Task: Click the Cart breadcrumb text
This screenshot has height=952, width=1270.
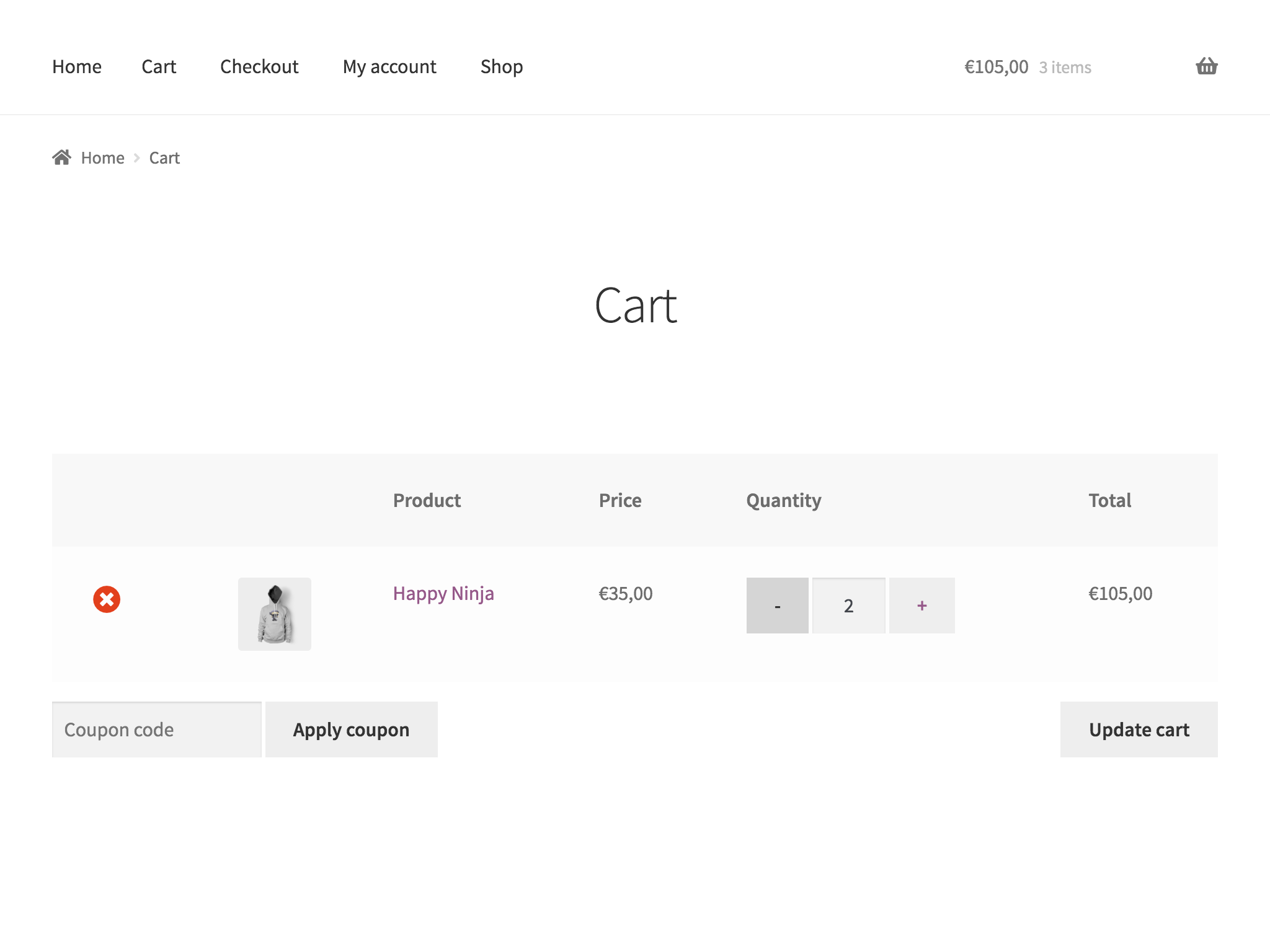Action: tap(164, 158)
